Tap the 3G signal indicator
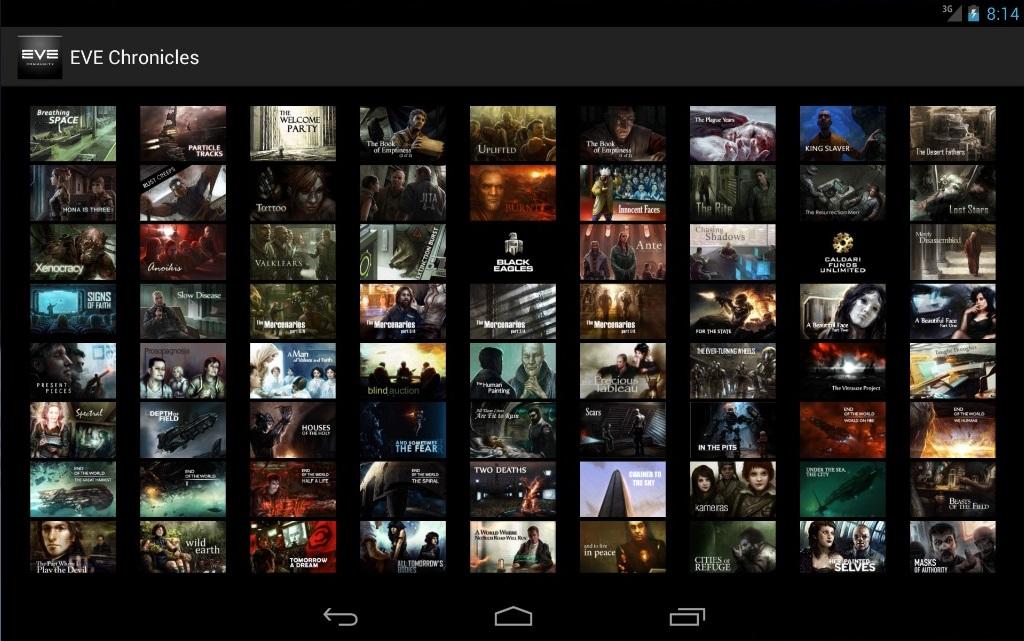 (952, 12)
